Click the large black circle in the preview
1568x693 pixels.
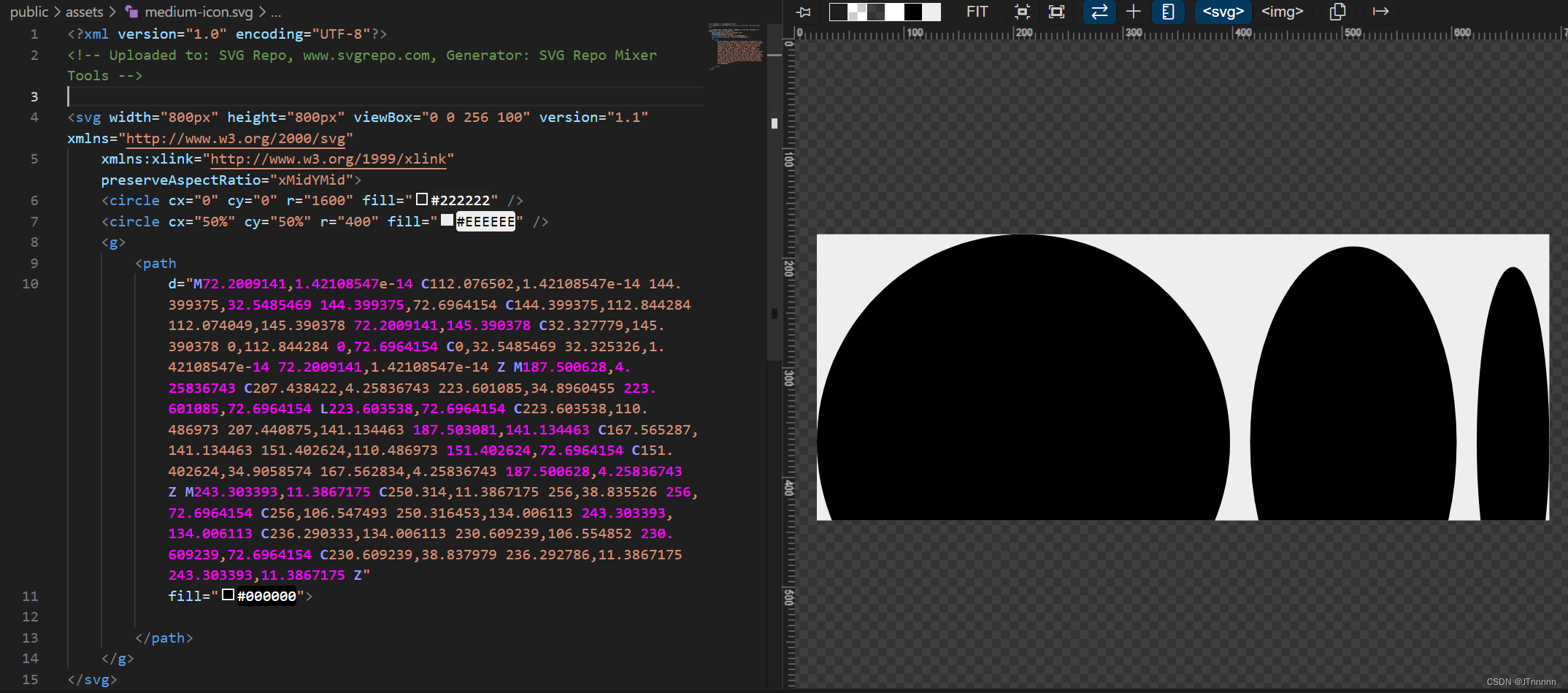tap(1023, 378)
